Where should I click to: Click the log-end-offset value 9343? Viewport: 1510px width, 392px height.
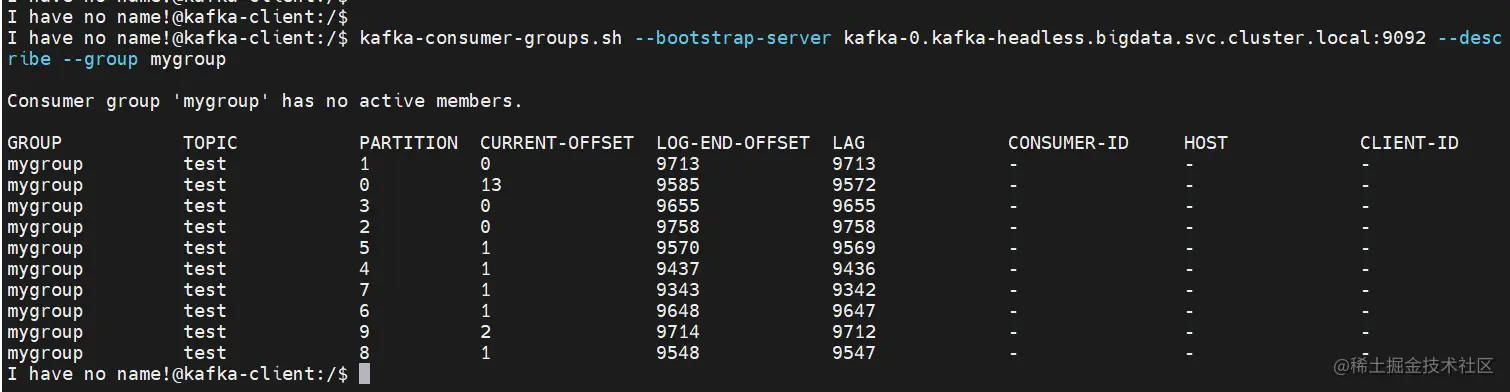click(x=678, y=290)
